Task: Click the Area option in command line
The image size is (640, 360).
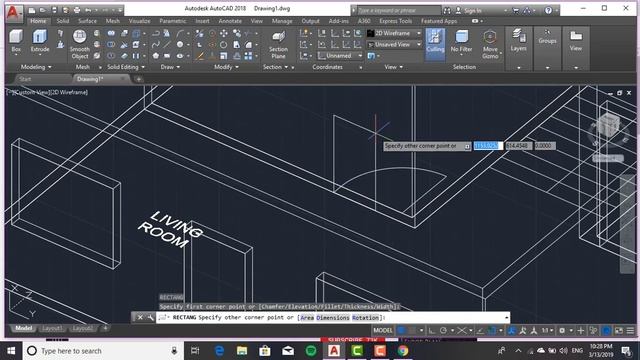Action: pos(307,318)
